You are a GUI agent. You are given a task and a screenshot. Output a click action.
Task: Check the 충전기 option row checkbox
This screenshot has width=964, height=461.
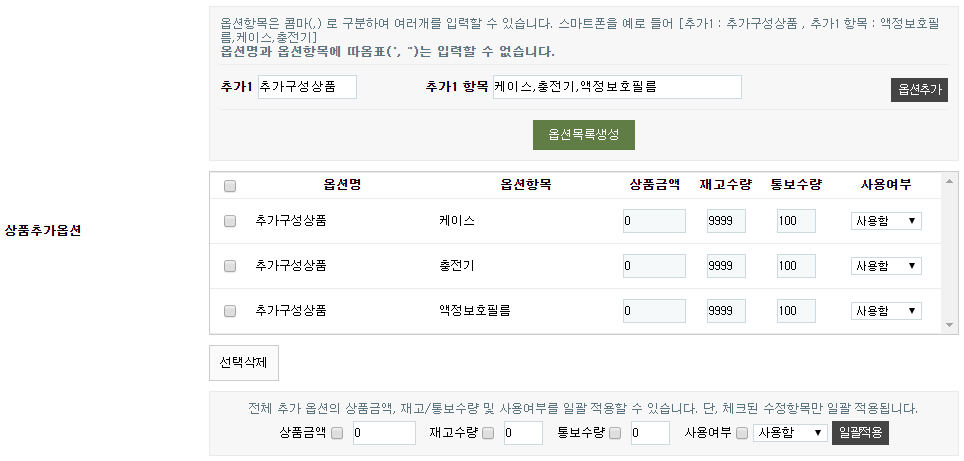[x=230, y=266]
